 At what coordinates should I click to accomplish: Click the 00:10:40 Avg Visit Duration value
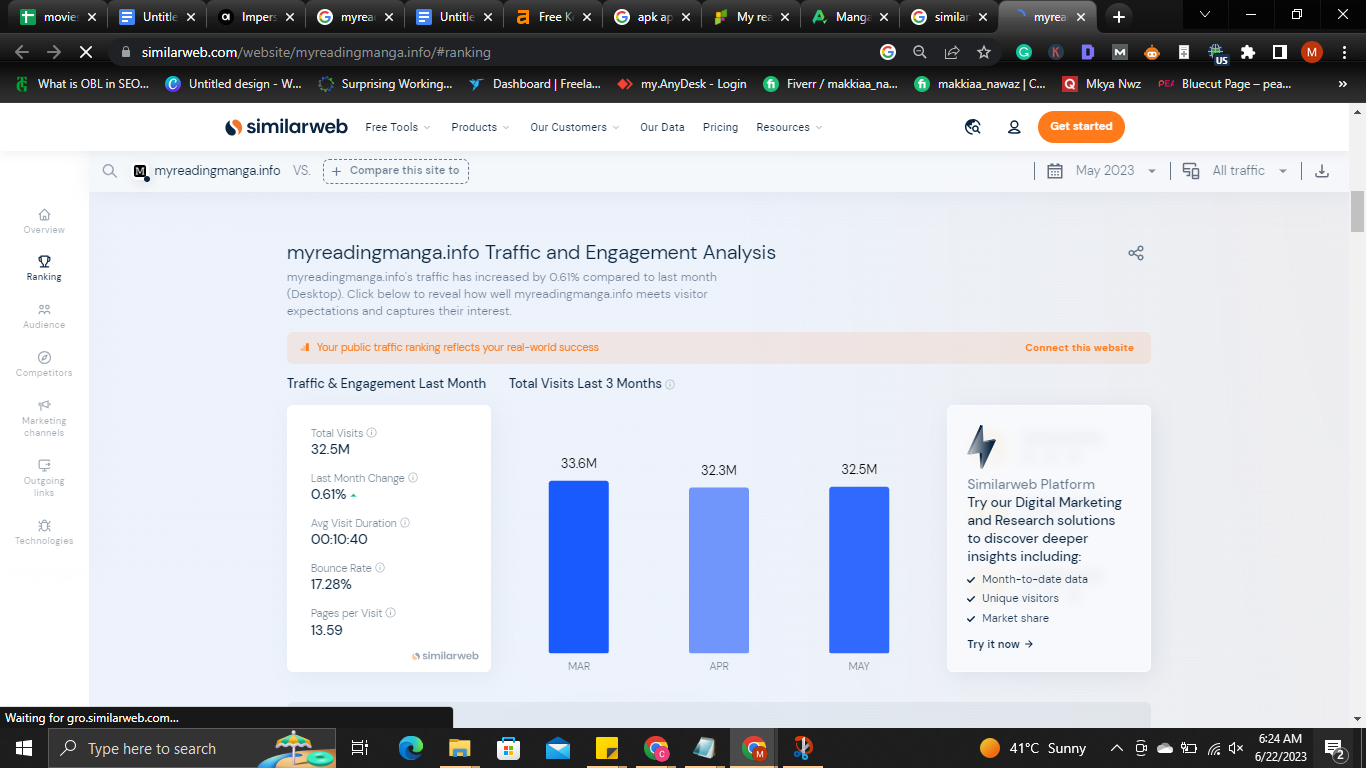[x=339, y=539]
